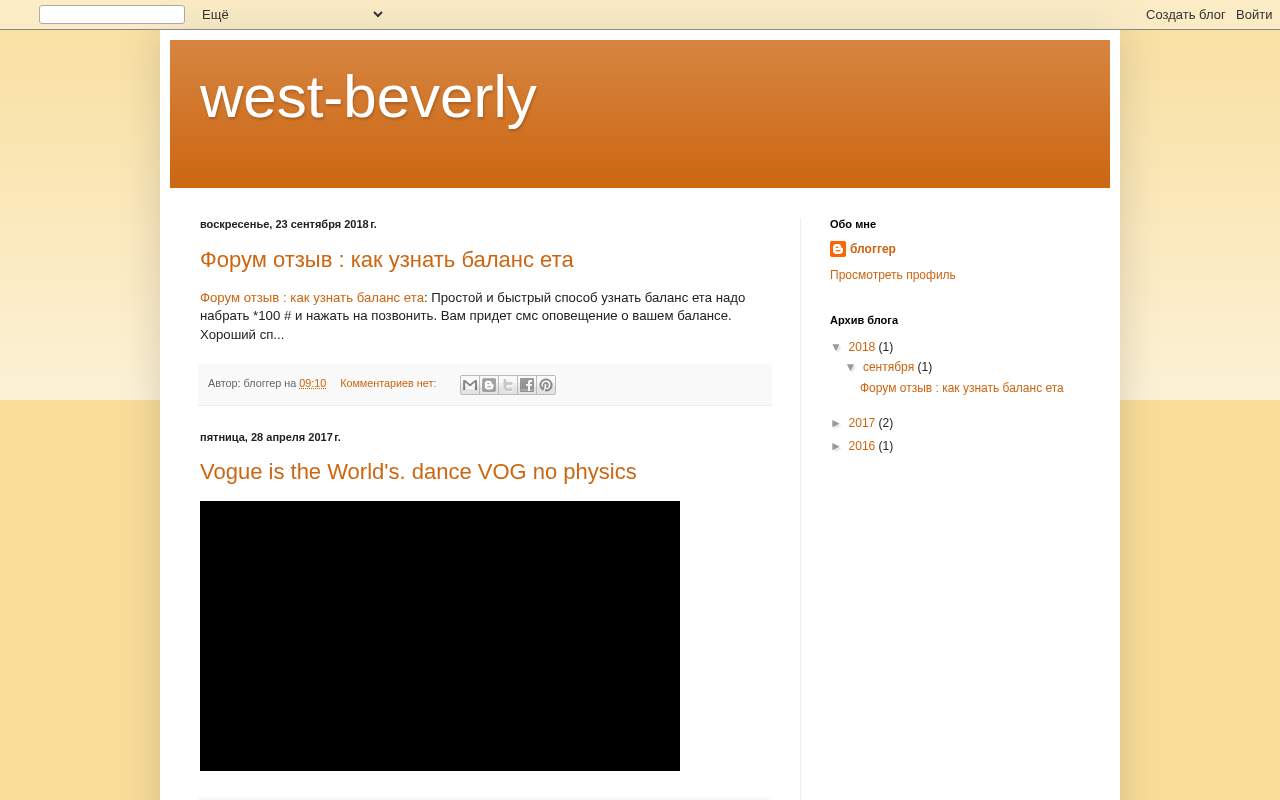Open the 09:10 post timestamp link
The image size is (1280, 800).
tap(313, 383)
